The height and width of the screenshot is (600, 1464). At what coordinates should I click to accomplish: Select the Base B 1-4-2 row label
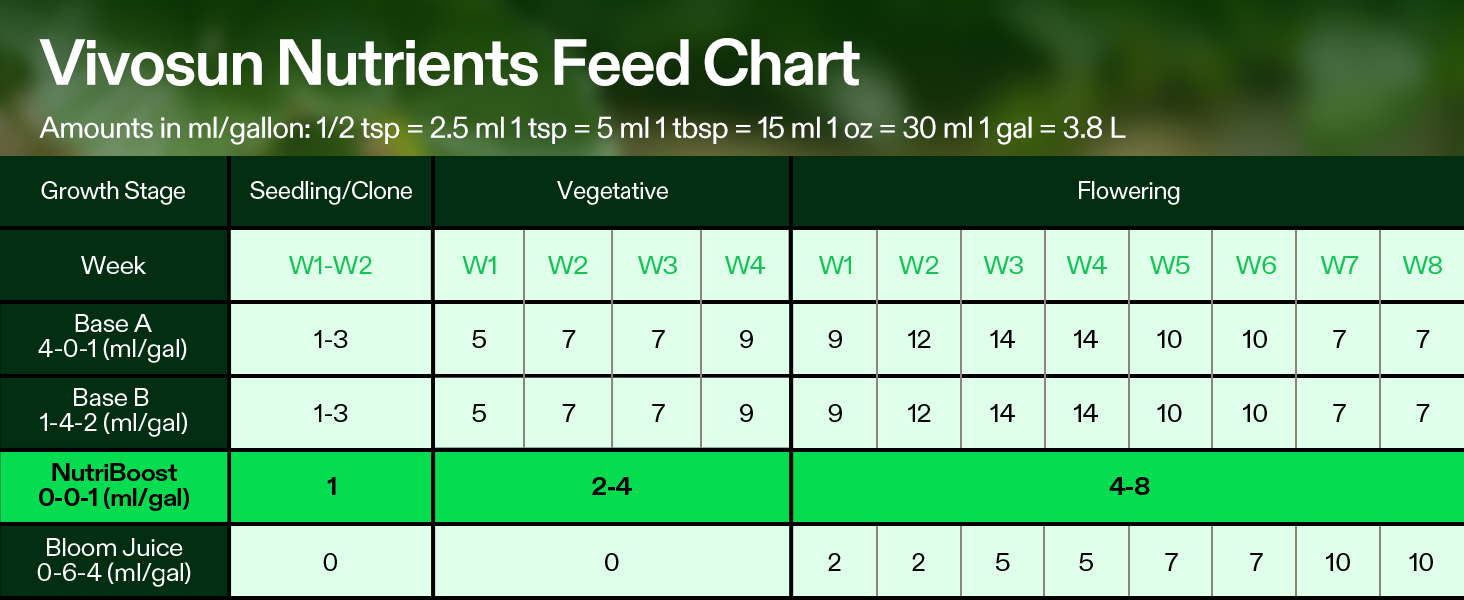click(x=115, y=412)
